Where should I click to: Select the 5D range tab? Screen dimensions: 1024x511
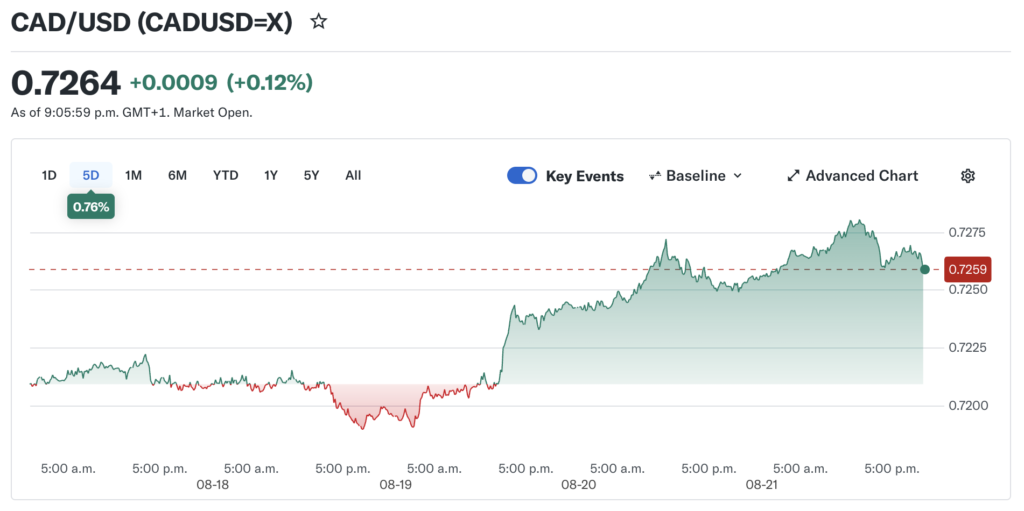point(91,175)
